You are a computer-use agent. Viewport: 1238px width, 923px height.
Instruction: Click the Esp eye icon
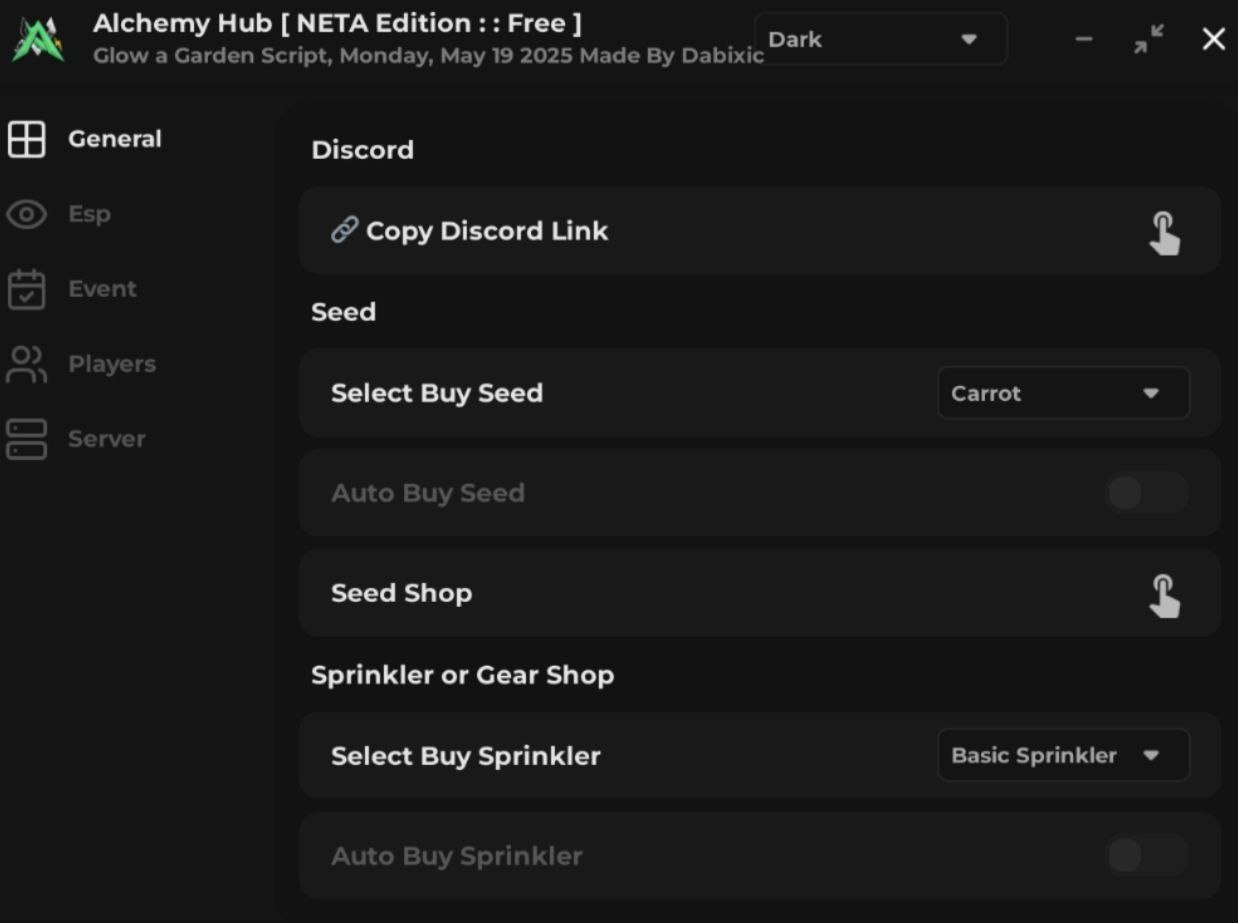click(x=27, y=214)
